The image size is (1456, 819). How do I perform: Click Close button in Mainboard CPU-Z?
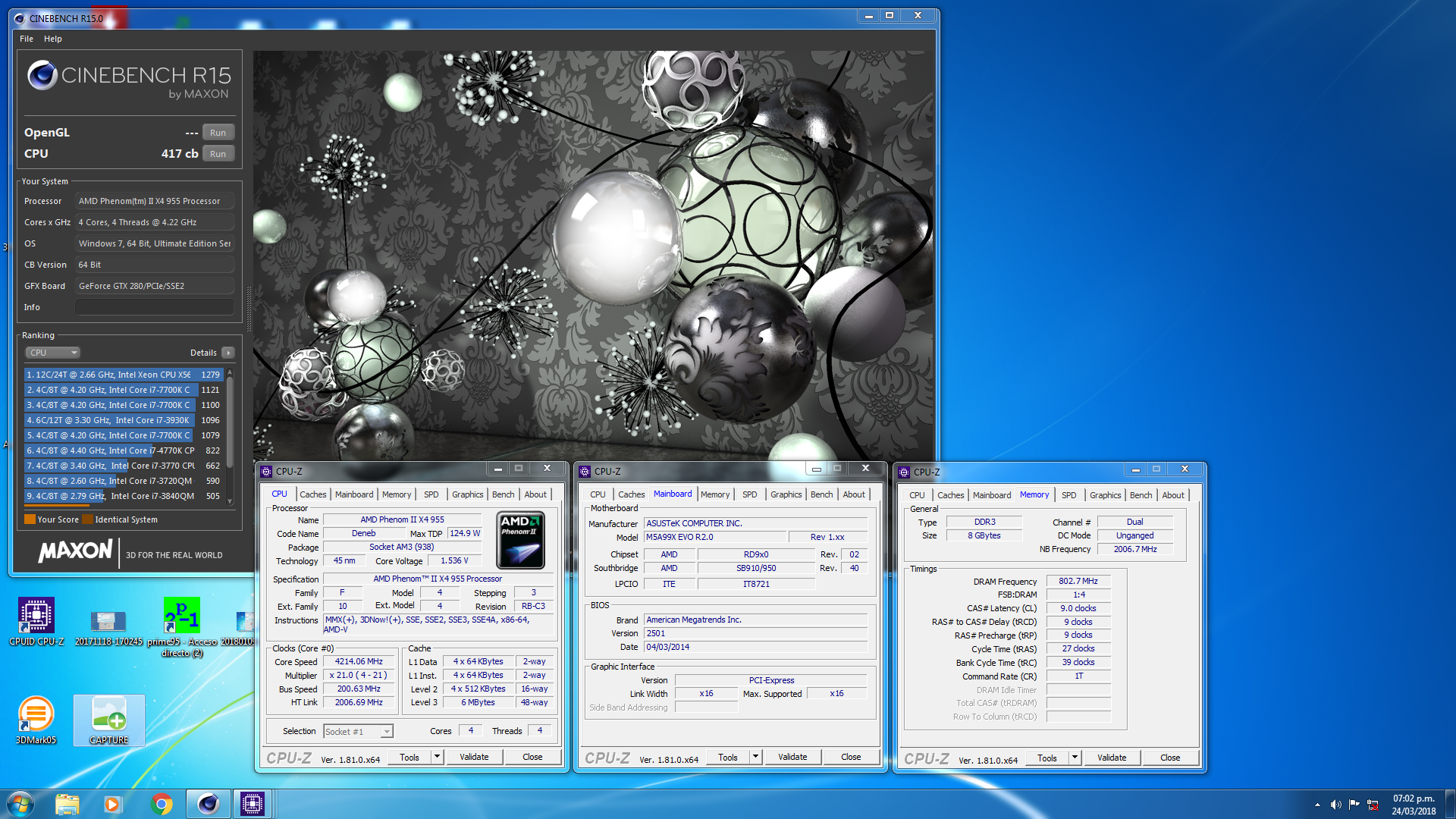tap(851, 757)
